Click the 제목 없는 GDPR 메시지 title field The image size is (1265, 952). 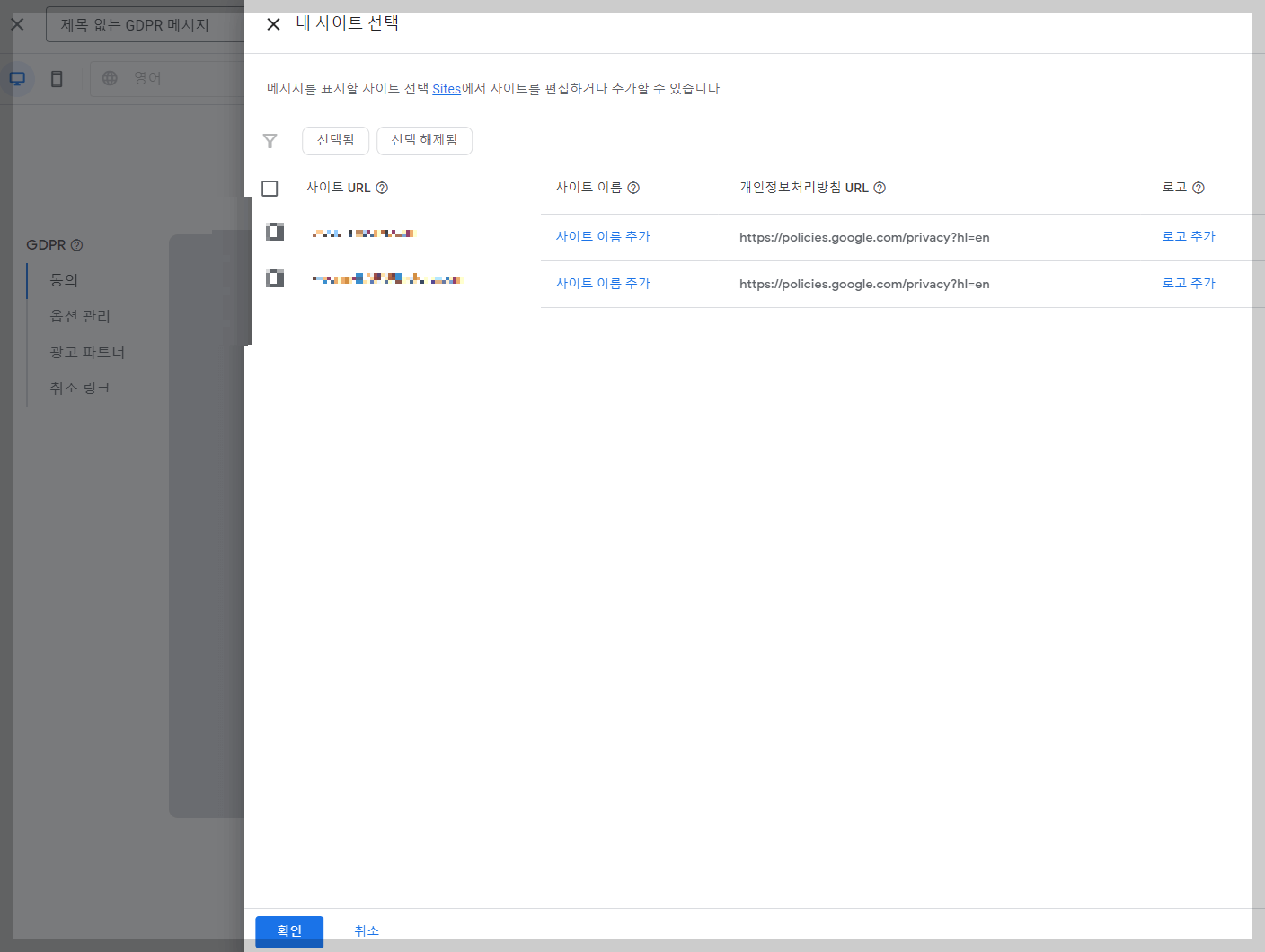[x=145, y=25]
